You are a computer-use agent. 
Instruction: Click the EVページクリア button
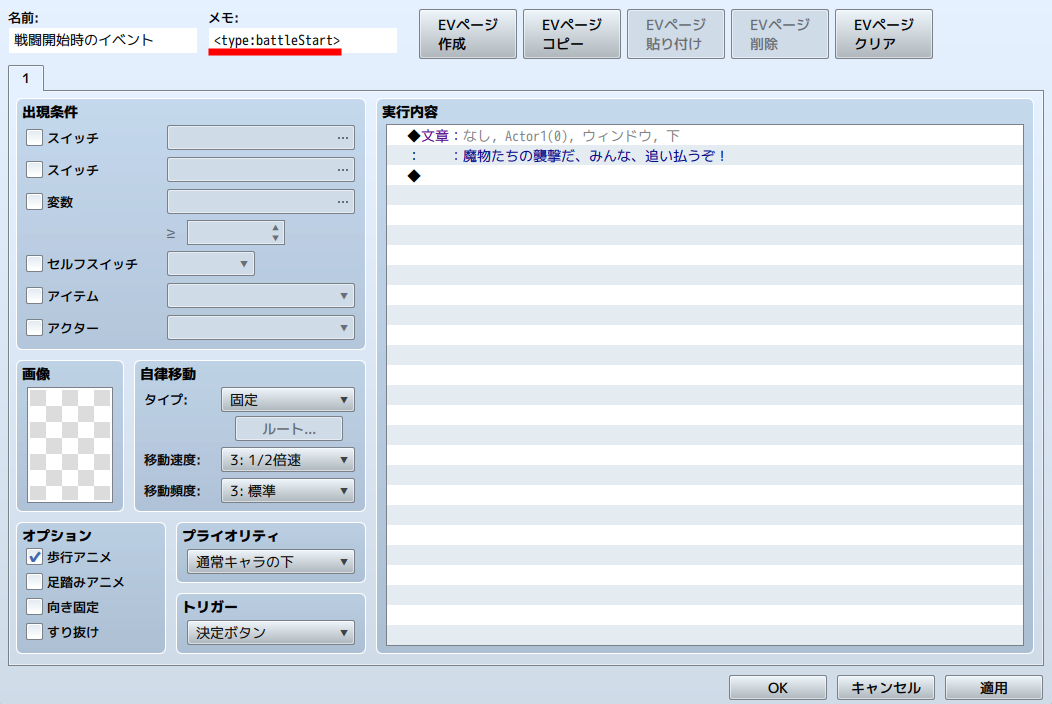884,34
